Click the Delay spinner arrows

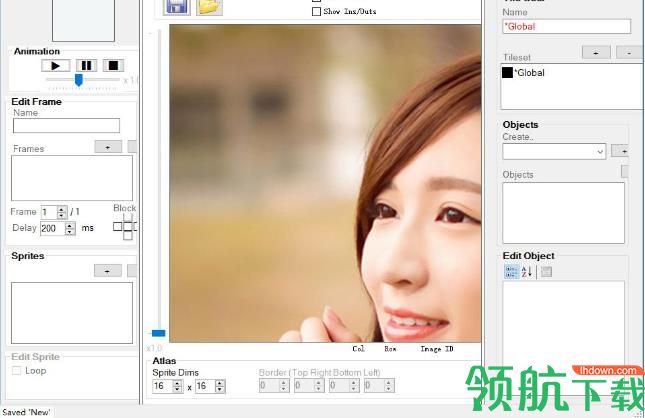tap(70, 228)
